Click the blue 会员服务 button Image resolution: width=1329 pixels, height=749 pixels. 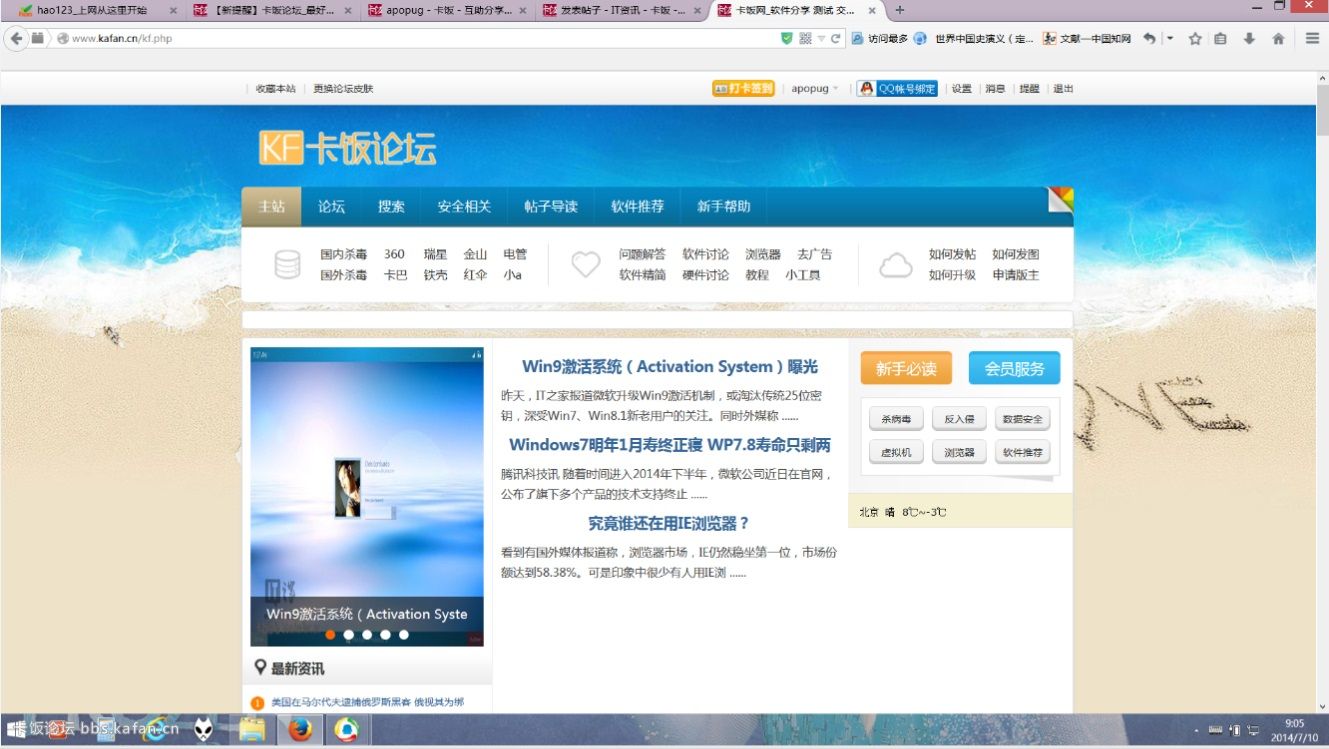(1014, 369)
